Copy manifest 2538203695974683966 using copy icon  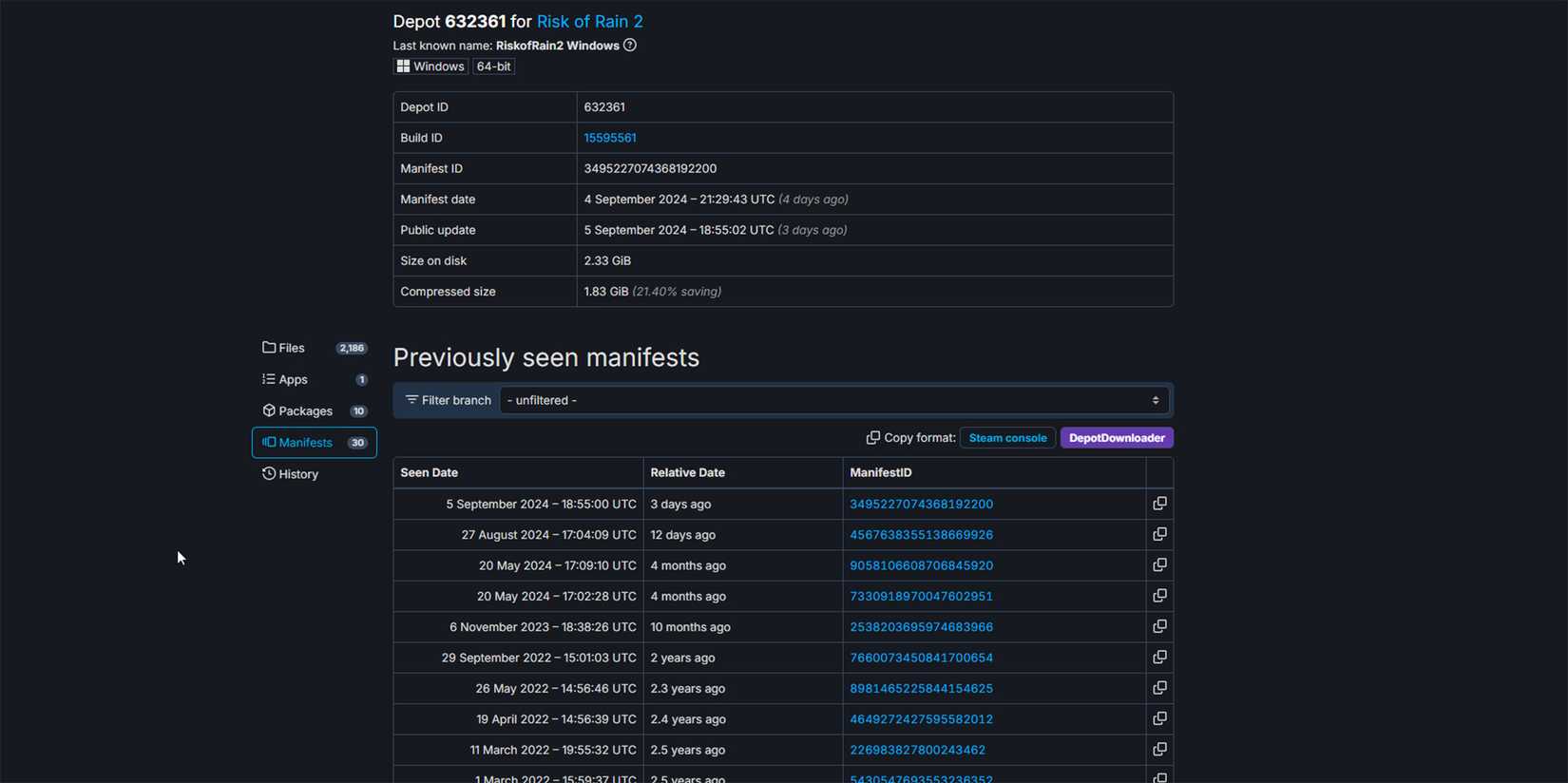coord(1159,626)
